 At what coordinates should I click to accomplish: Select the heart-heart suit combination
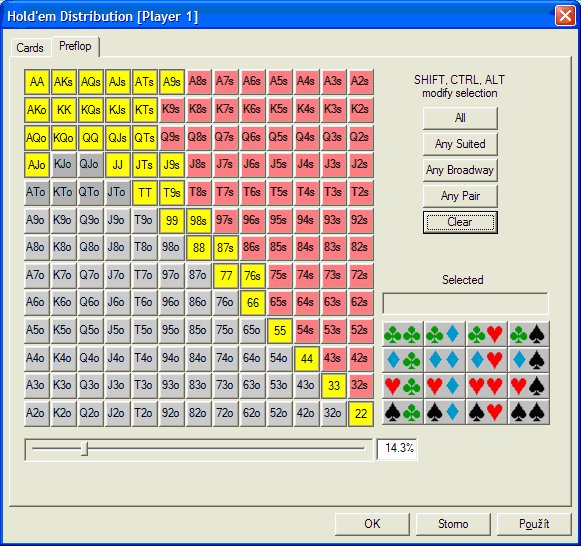pos(486,386)
